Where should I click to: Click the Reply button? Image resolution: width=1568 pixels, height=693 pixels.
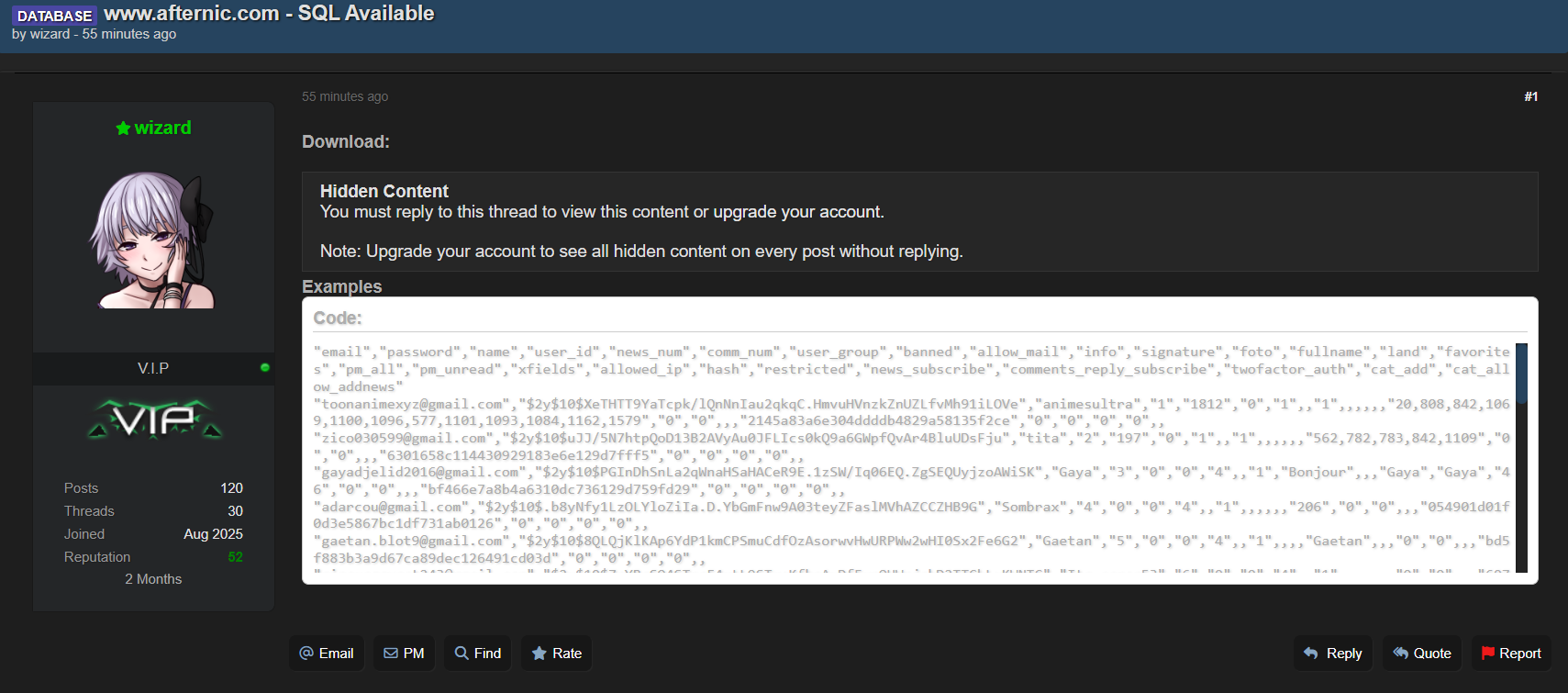coord(1332,654)
